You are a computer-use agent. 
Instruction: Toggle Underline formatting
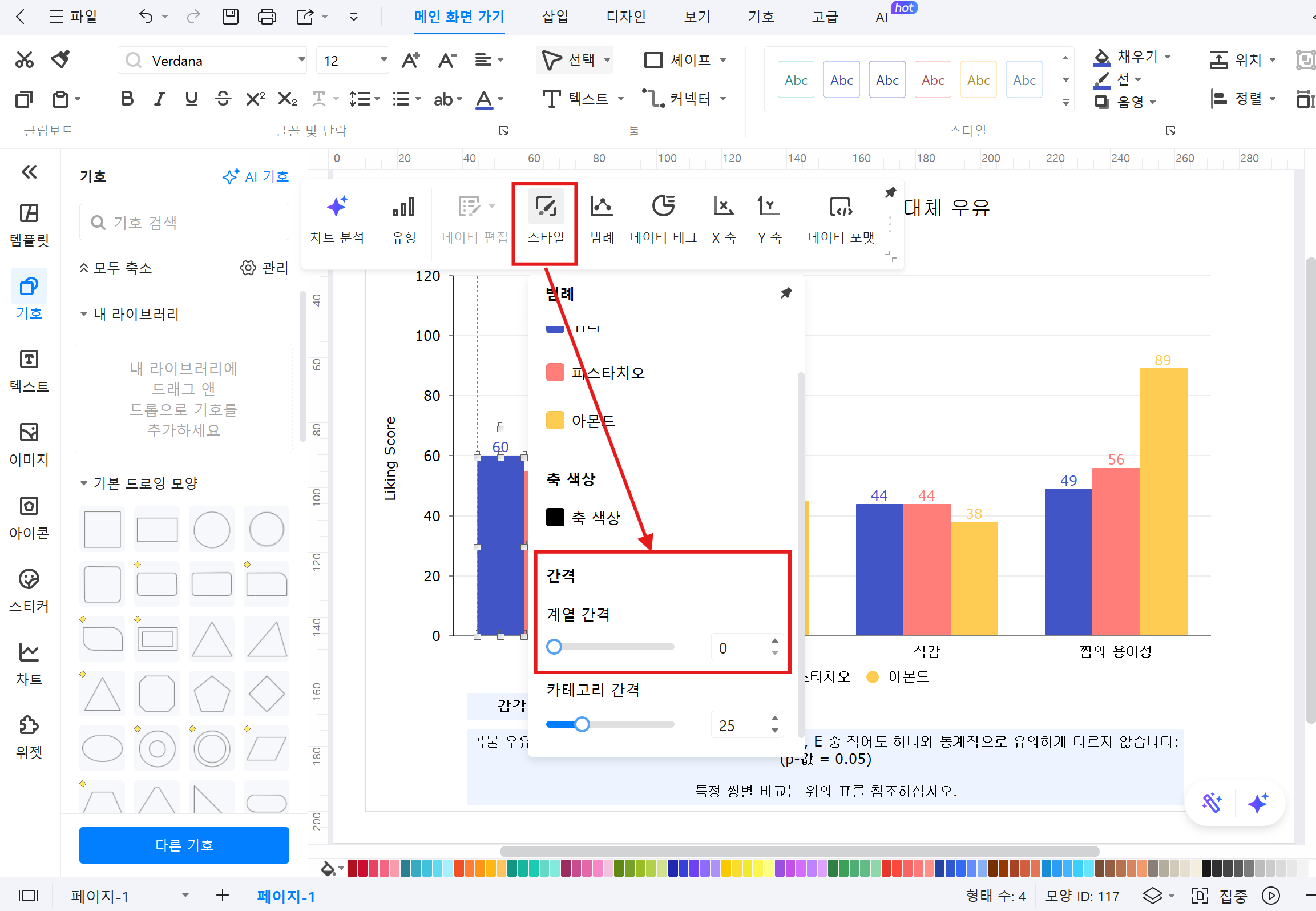pos(192,99)
